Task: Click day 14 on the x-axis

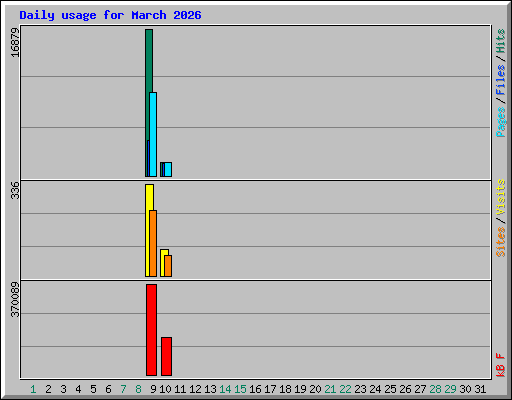Action: pyautogui.click(x=225, y=389)
